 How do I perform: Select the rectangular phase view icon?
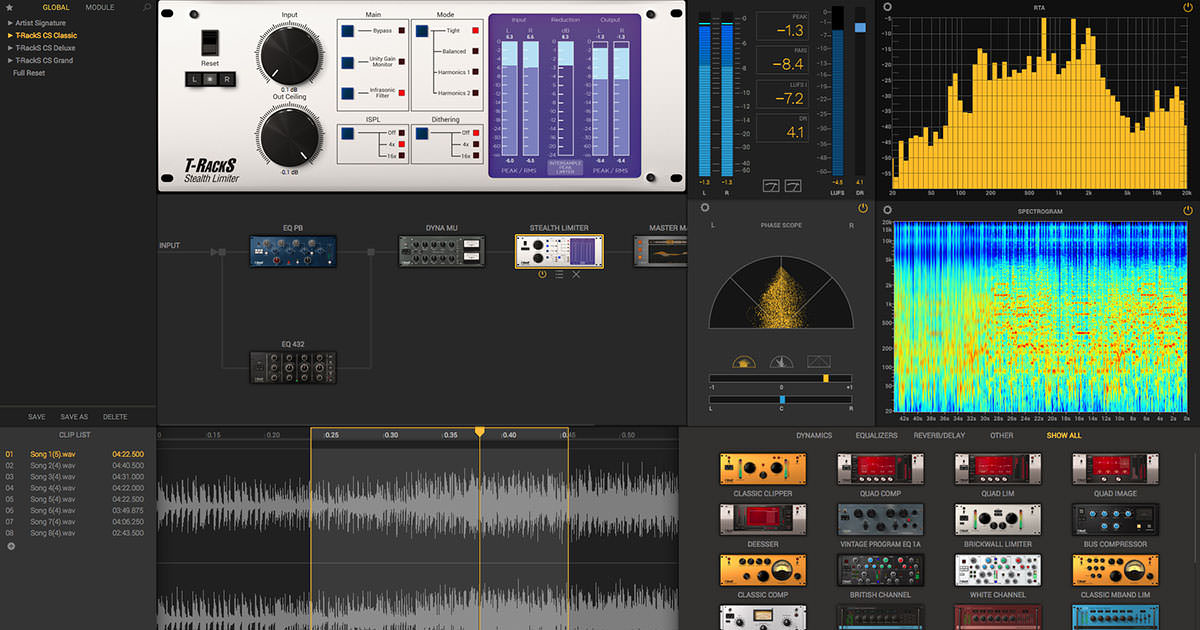[x=819, y=362]
